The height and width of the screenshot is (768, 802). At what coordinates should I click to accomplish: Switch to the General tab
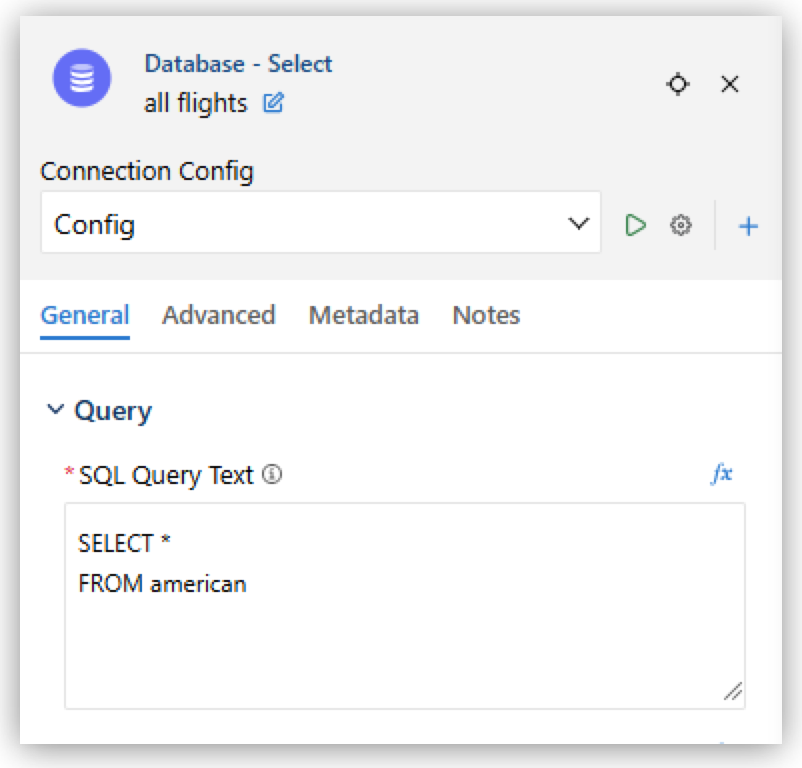pos(85,315)
